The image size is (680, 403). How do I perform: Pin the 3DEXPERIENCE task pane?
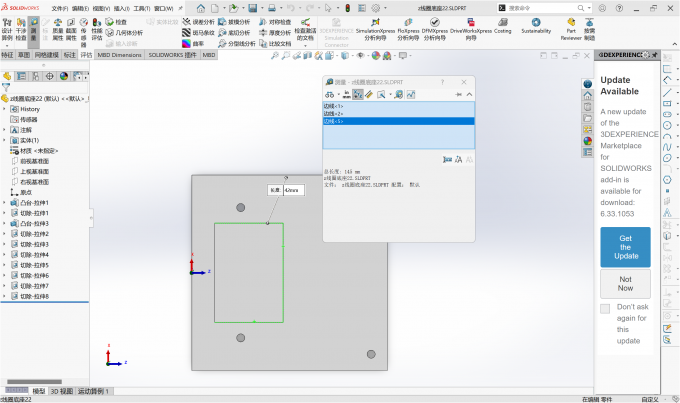click(x=654, y=55)
